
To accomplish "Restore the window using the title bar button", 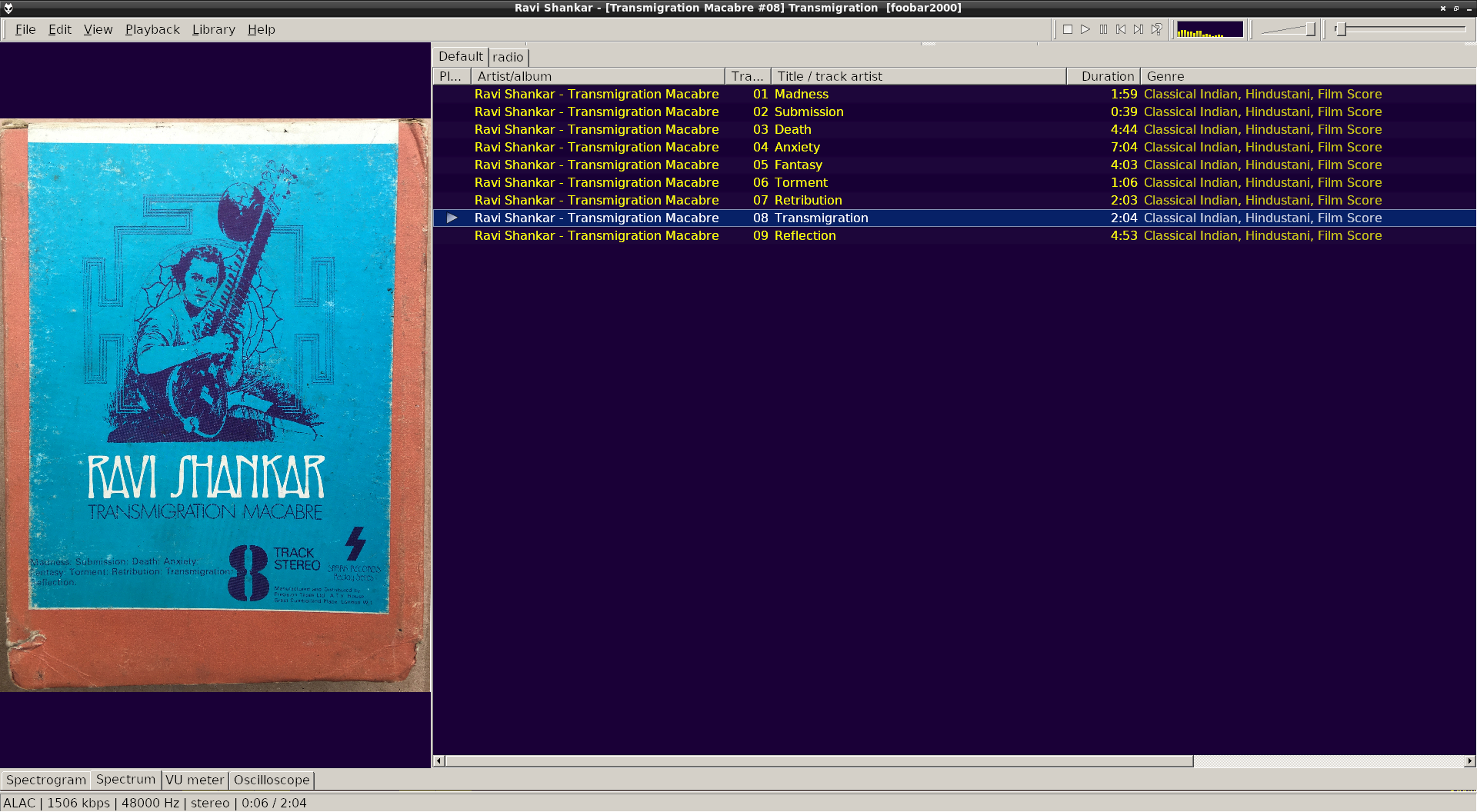I will coord(1455,8).
